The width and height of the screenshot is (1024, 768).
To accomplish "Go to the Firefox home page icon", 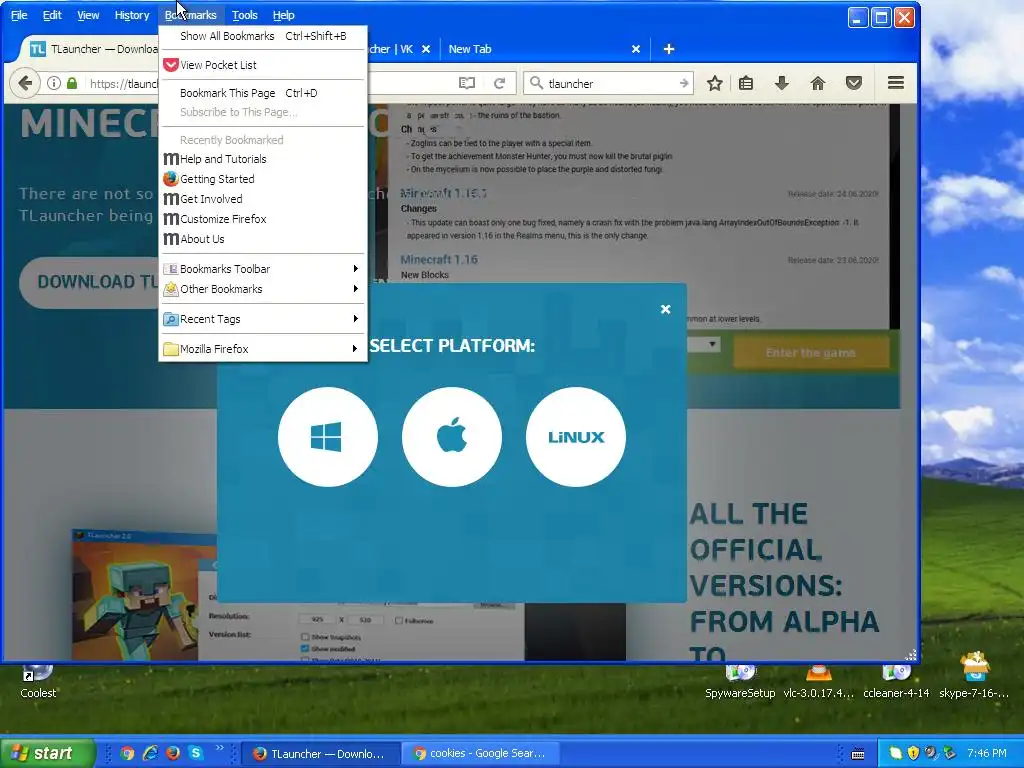I will [x=818, y=83].
